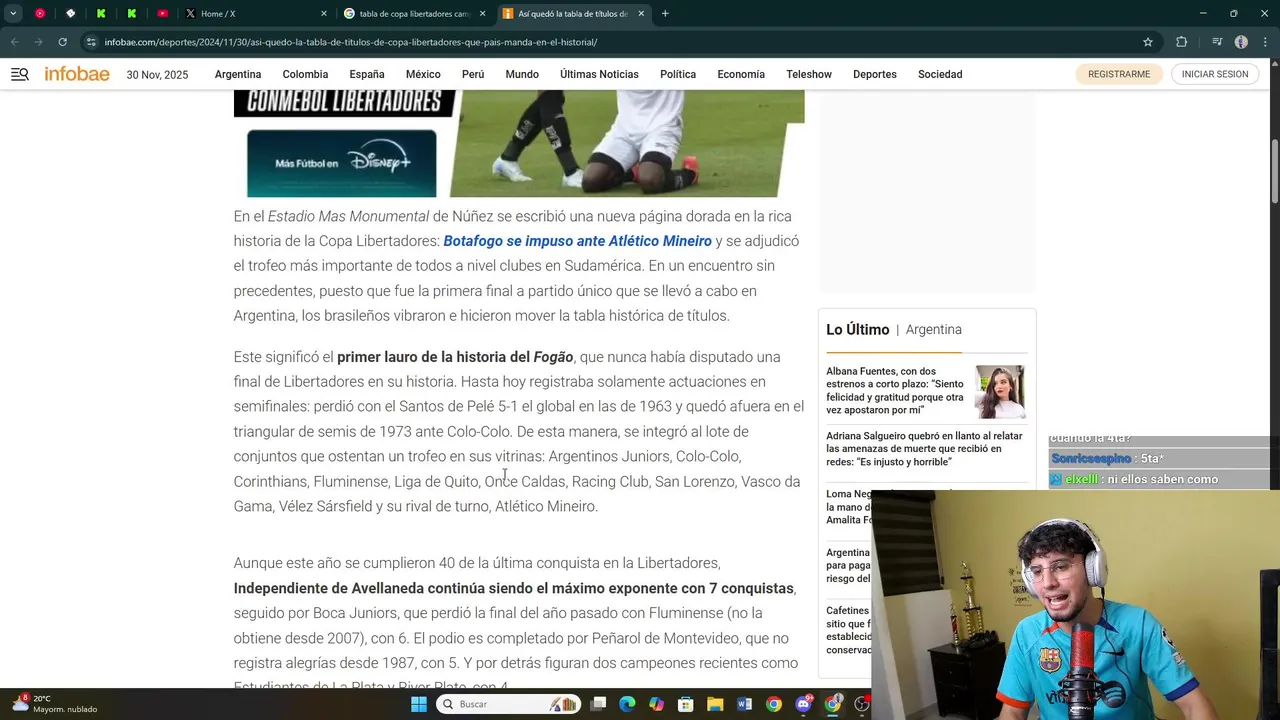Open the Adriana Salgueiro news article
Image resolution: width=1280 pixels, height=720 pixels.
coord(924,449)
